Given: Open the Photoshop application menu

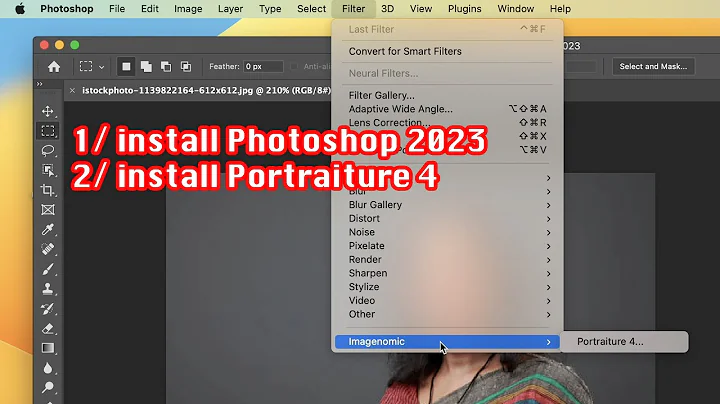Looking at the screenshot, I should tap(67, 9).
